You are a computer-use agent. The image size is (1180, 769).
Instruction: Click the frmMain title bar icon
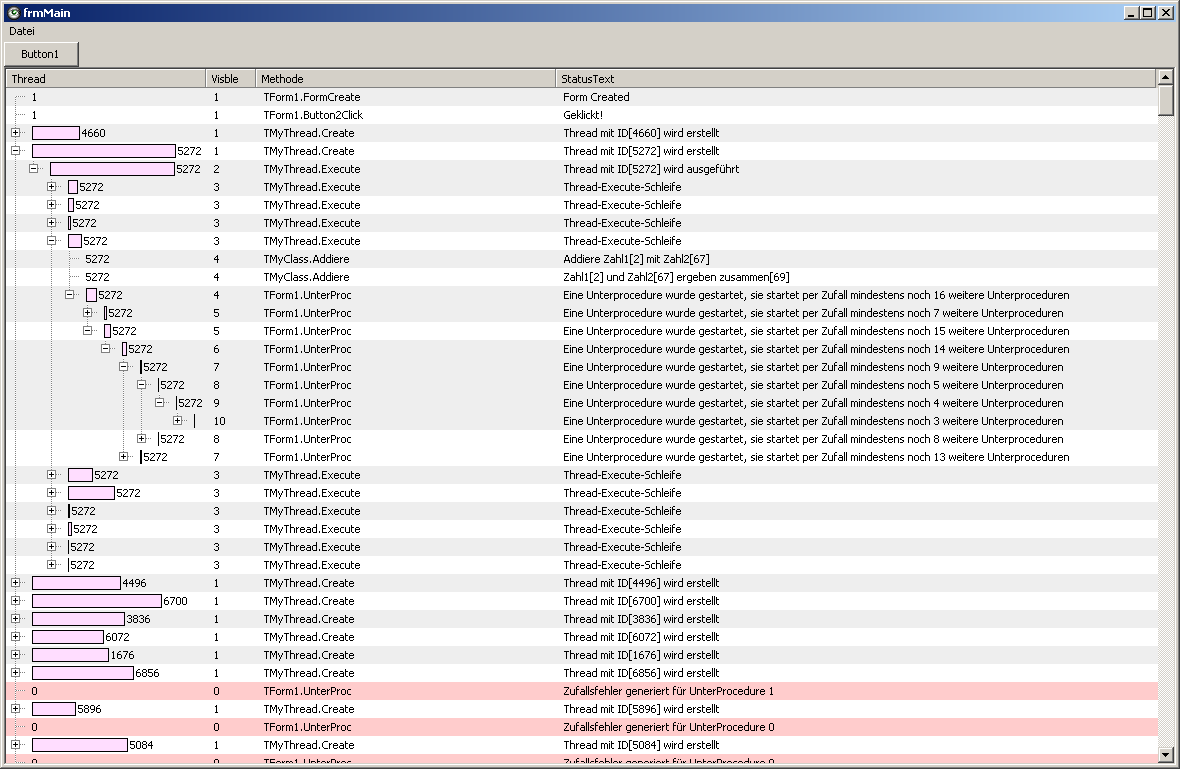coord(14,12)
